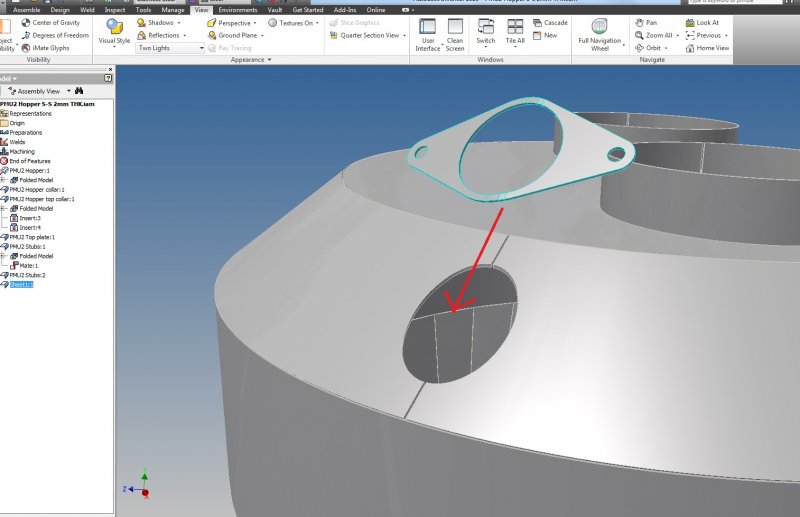
Task: Select Mate:1 constraint in tree
Action: [x=28, y=265]
